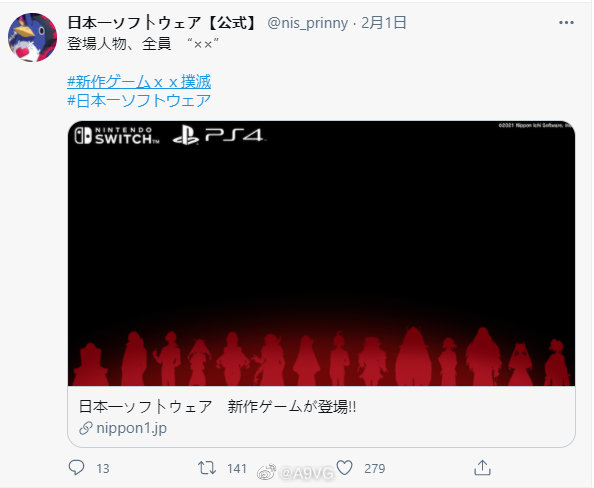Screen dimensions: 594x488
Task: Click the Nintendo Switch logo in the preview
Action: click(117, 136)
